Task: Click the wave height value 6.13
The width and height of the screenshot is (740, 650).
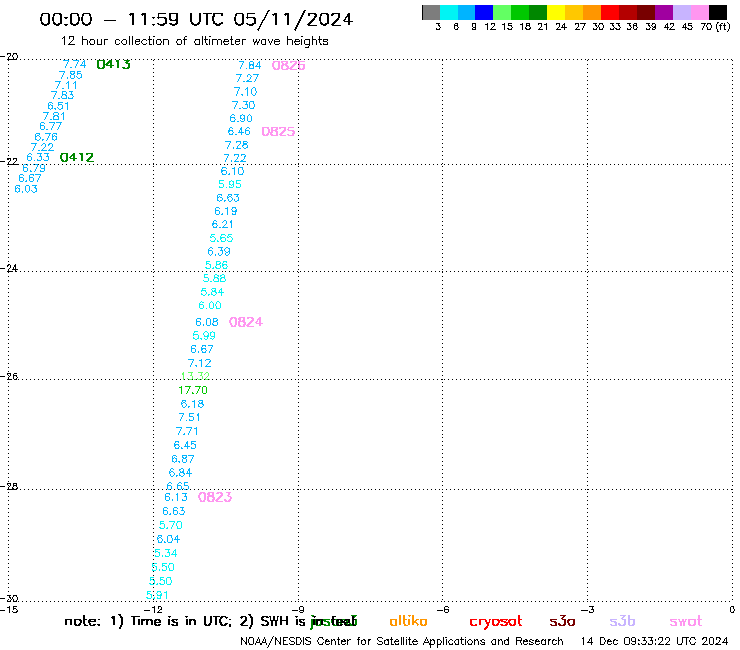Action: 176,497
